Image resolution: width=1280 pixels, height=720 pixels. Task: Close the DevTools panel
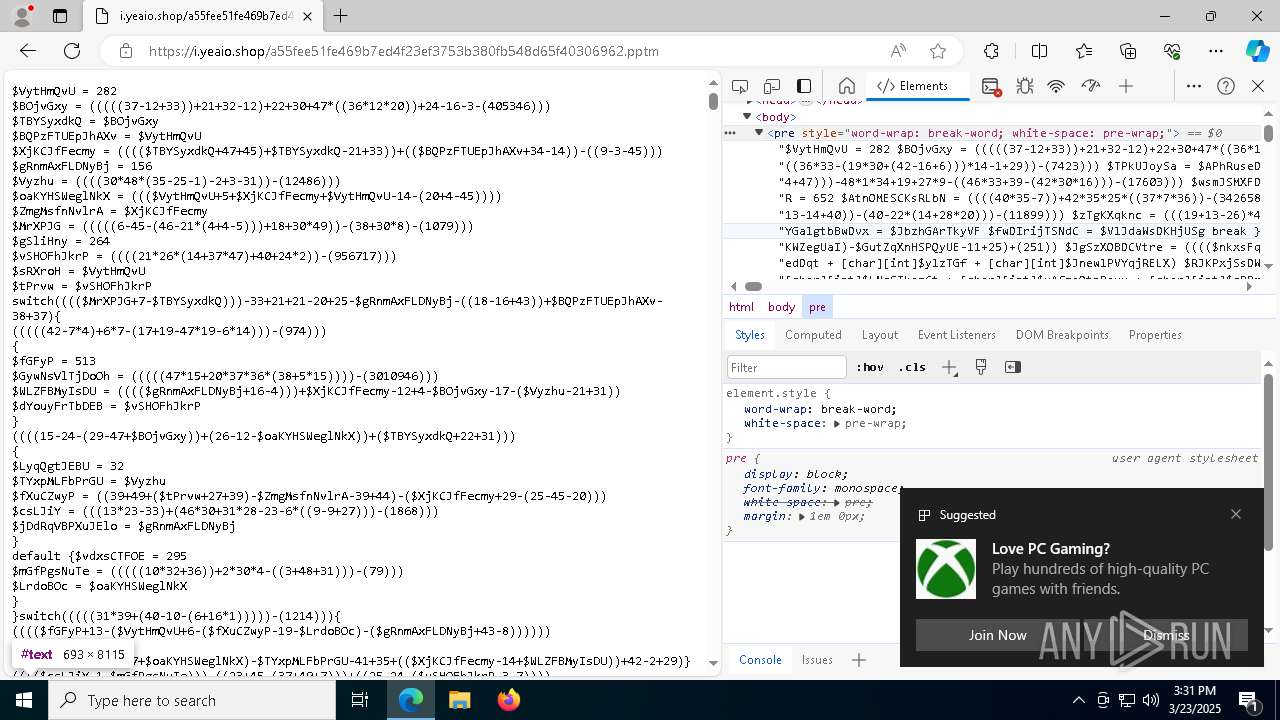tap(1258, 86)
